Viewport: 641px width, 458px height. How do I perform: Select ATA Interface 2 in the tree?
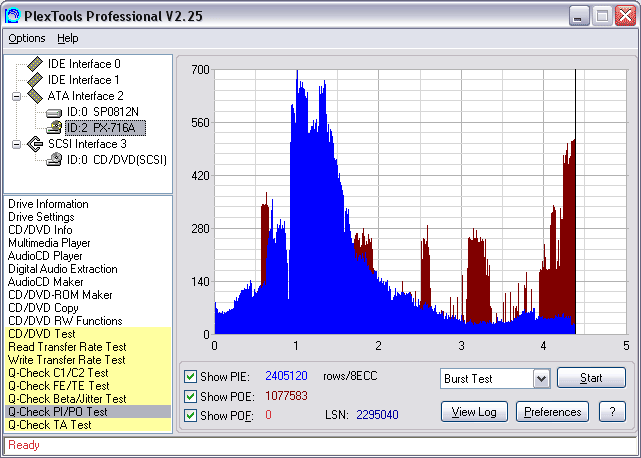85,96
